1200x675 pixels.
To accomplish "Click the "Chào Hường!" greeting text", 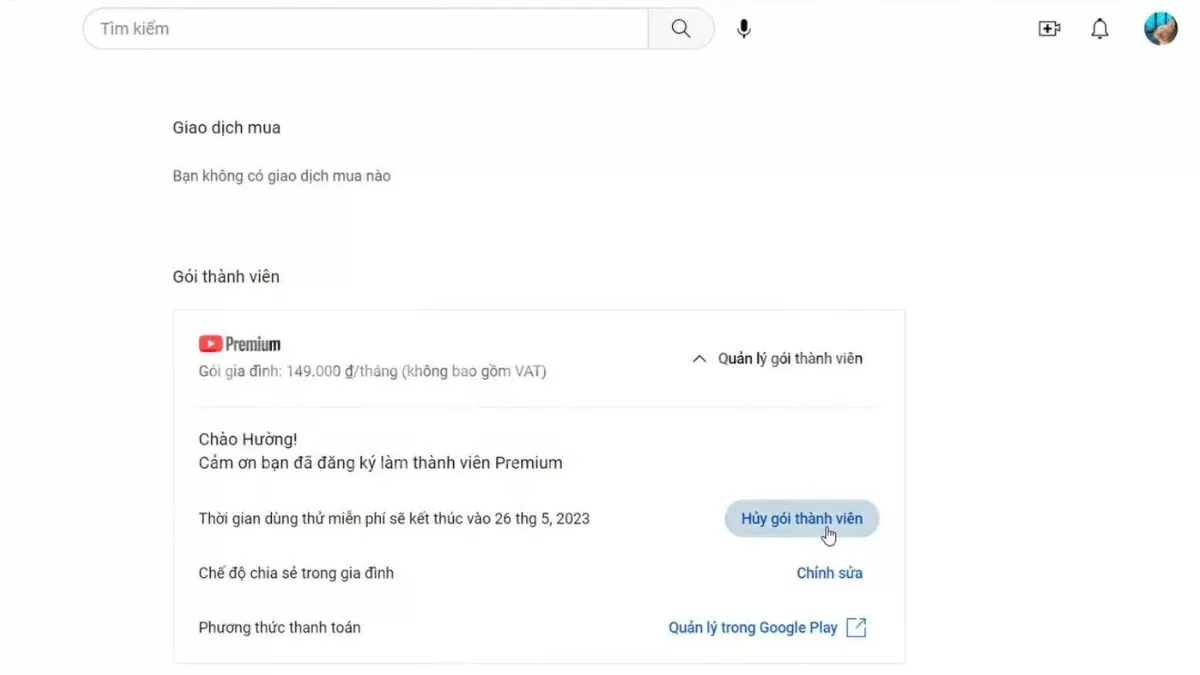I will click(248, 439).
